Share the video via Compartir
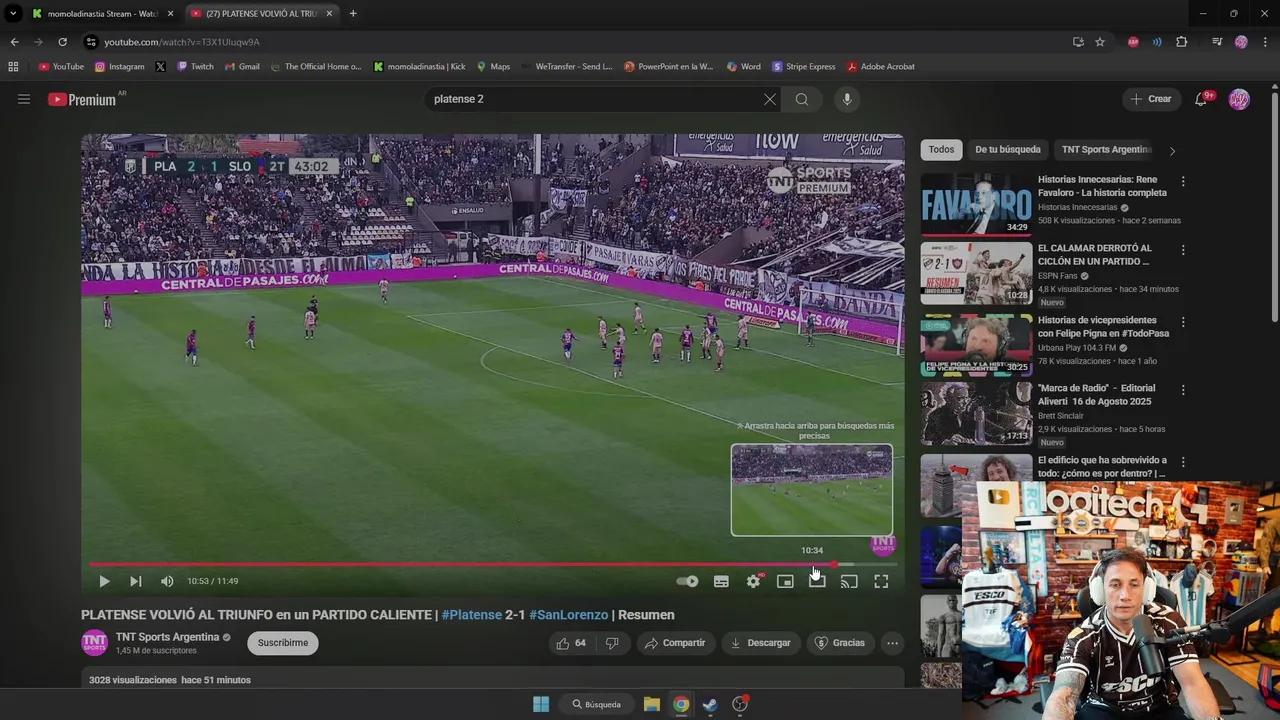1280x720 pixels. click(675, 643)
